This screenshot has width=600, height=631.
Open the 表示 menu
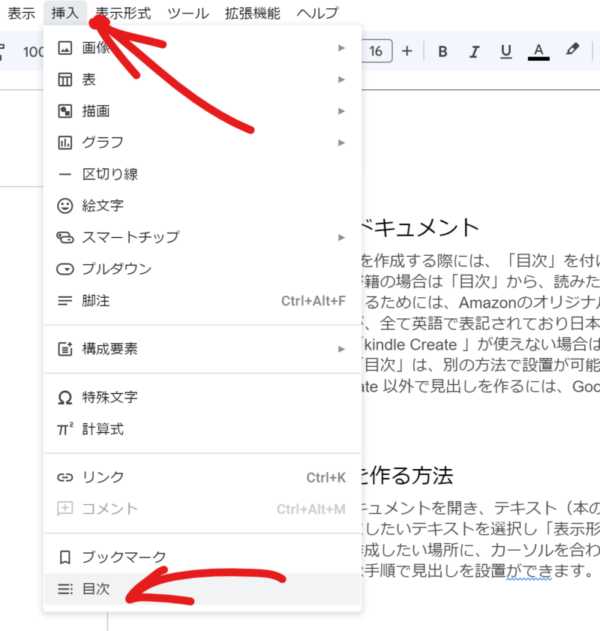[x=21, y=13]
